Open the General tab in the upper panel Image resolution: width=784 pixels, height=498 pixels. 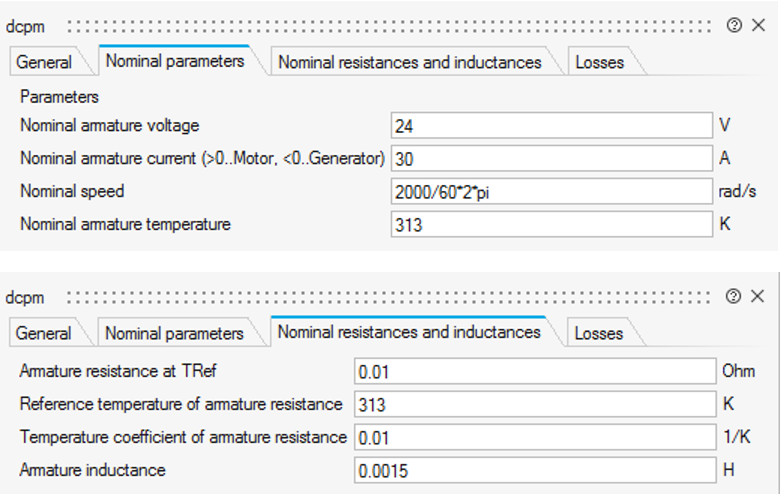pyautogui.click(x=44, y=62)
